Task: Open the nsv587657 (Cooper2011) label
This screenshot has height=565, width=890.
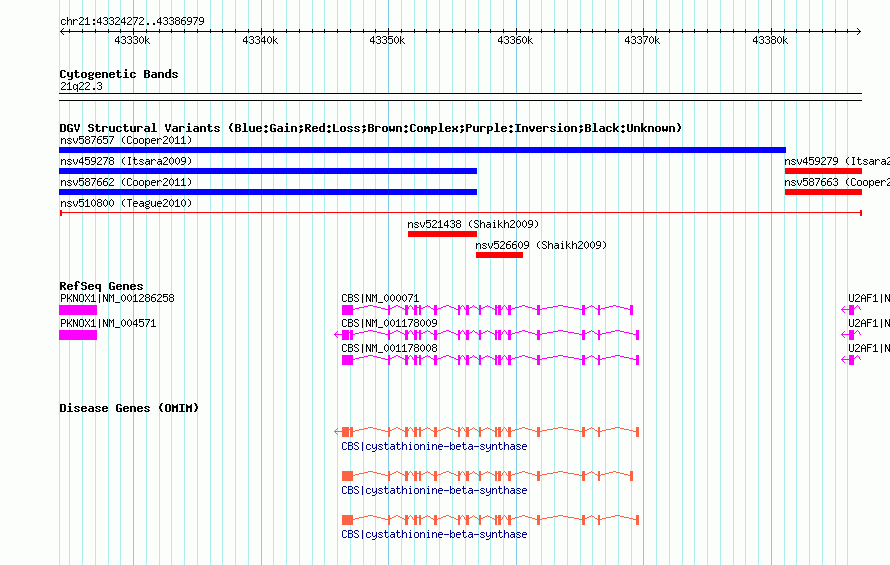Action: click(x=126, y=140)
